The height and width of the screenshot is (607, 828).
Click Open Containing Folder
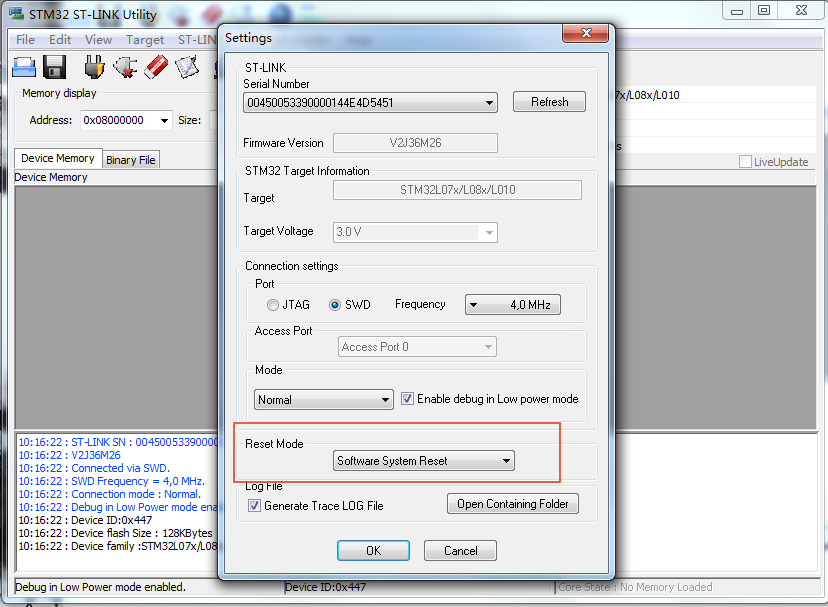click(512, 504)
